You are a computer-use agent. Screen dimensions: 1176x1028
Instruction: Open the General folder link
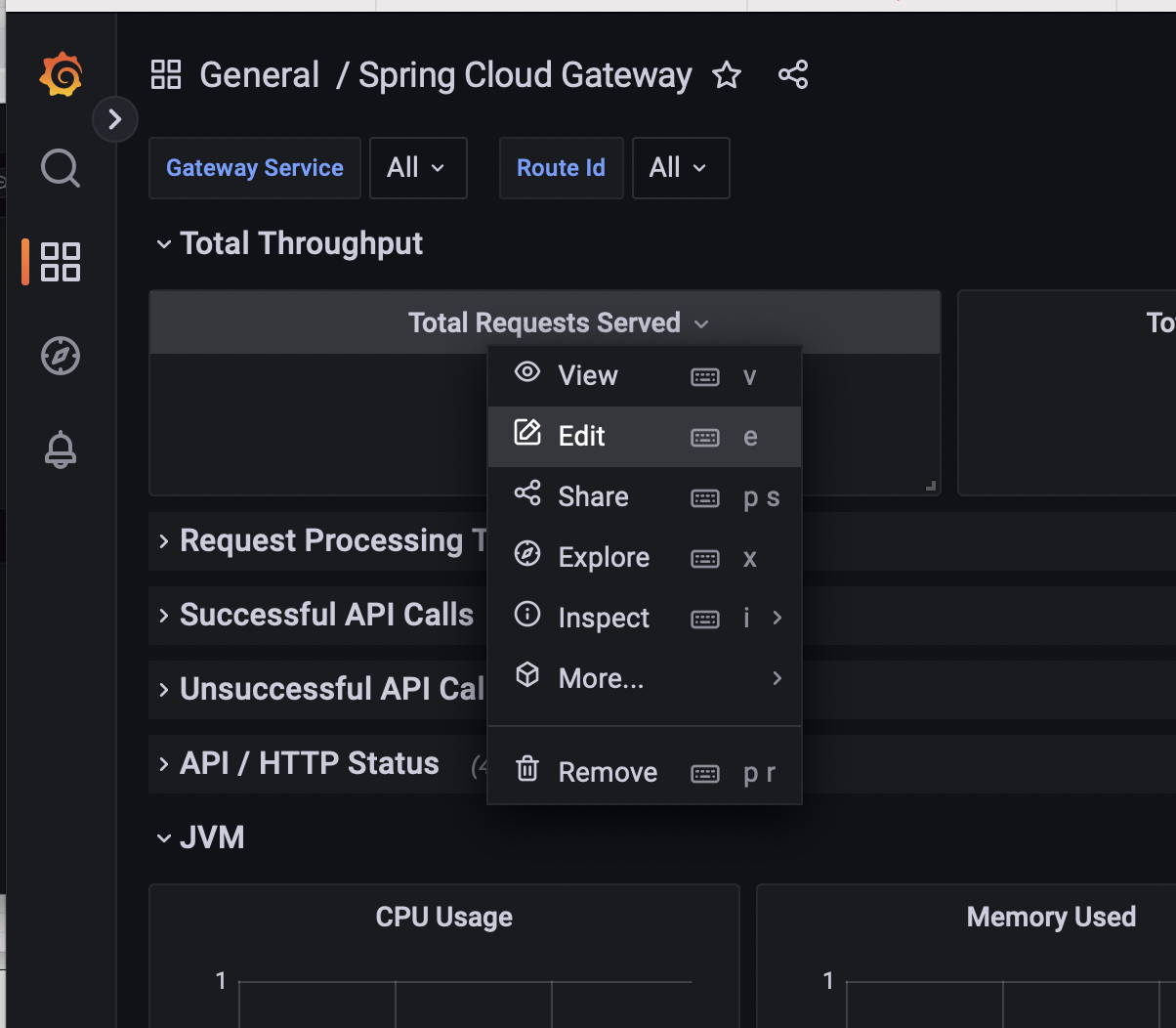[260, 75]
